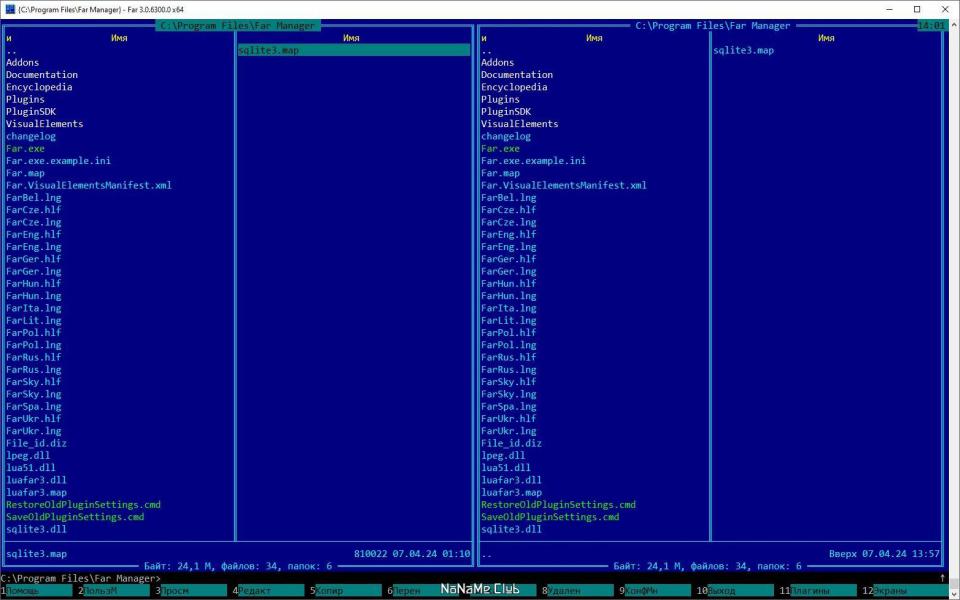Select Far.map in the right panel
The width and height of the screenshot is (960, 600).
coord(500,173)
